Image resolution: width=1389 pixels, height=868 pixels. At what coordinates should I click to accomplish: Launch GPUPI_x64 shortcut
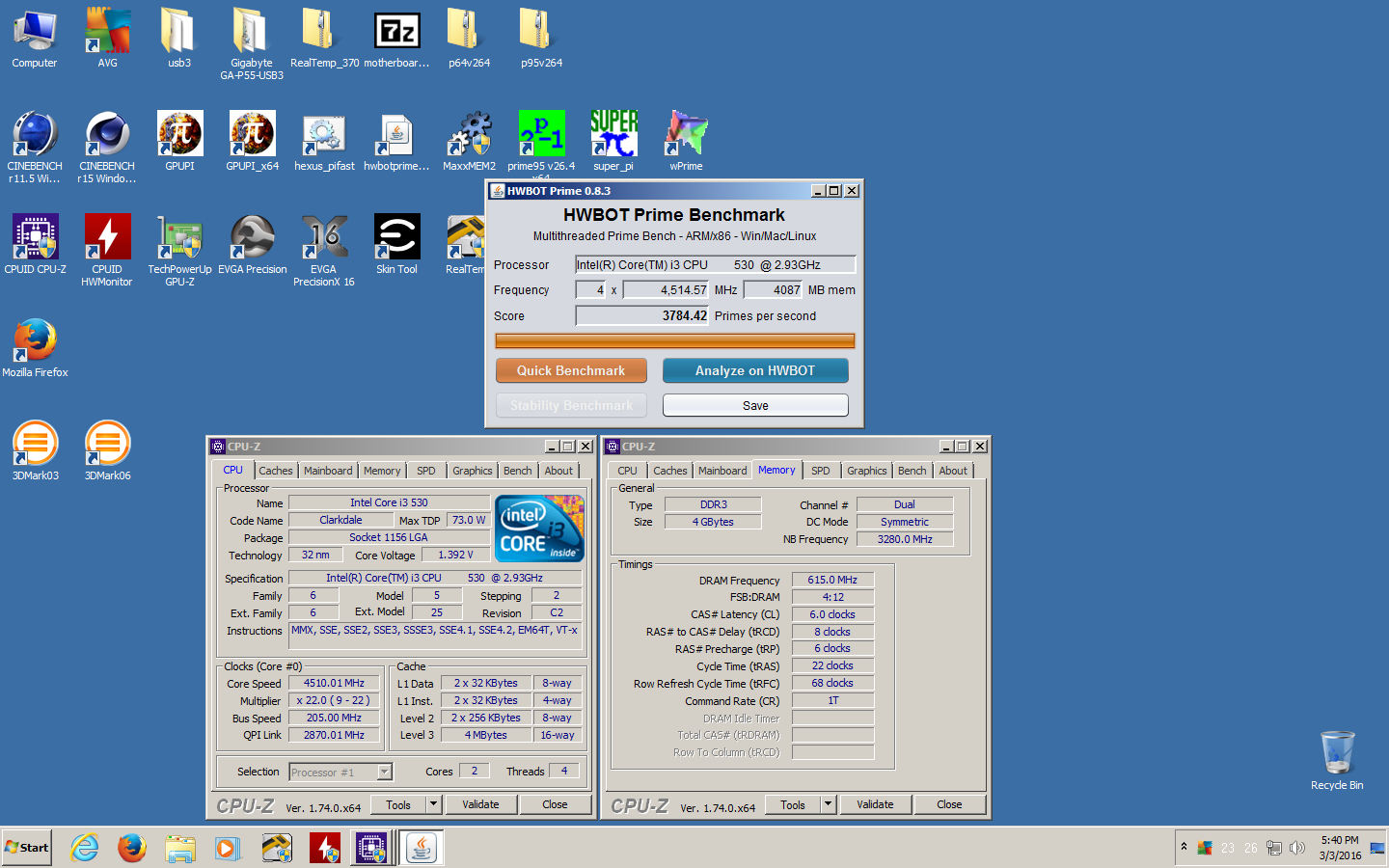pos(252,142)
